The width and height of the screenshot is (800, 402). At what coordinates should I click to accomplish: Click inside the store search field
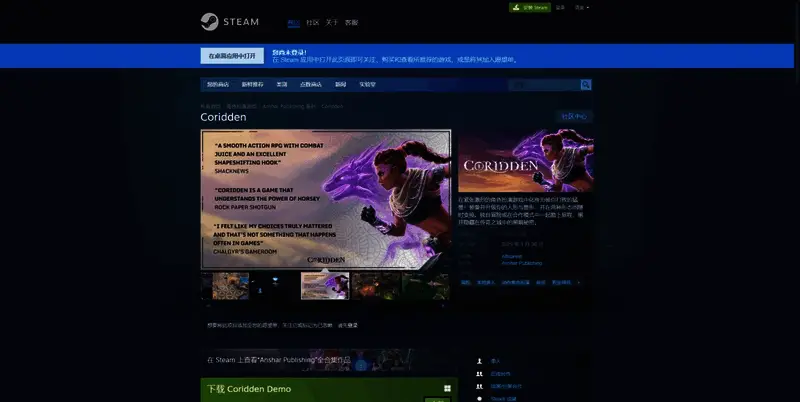click(542, 85)
